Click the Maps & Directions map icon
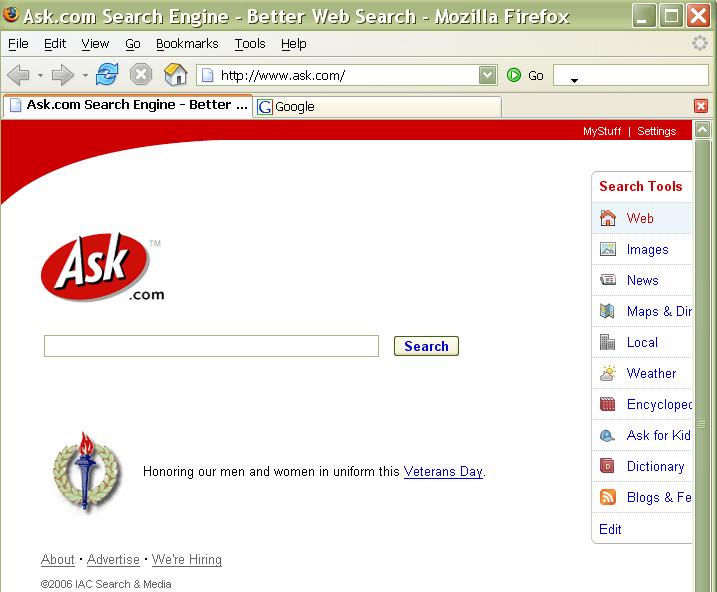The image size is (717, 592). point(607,311)
